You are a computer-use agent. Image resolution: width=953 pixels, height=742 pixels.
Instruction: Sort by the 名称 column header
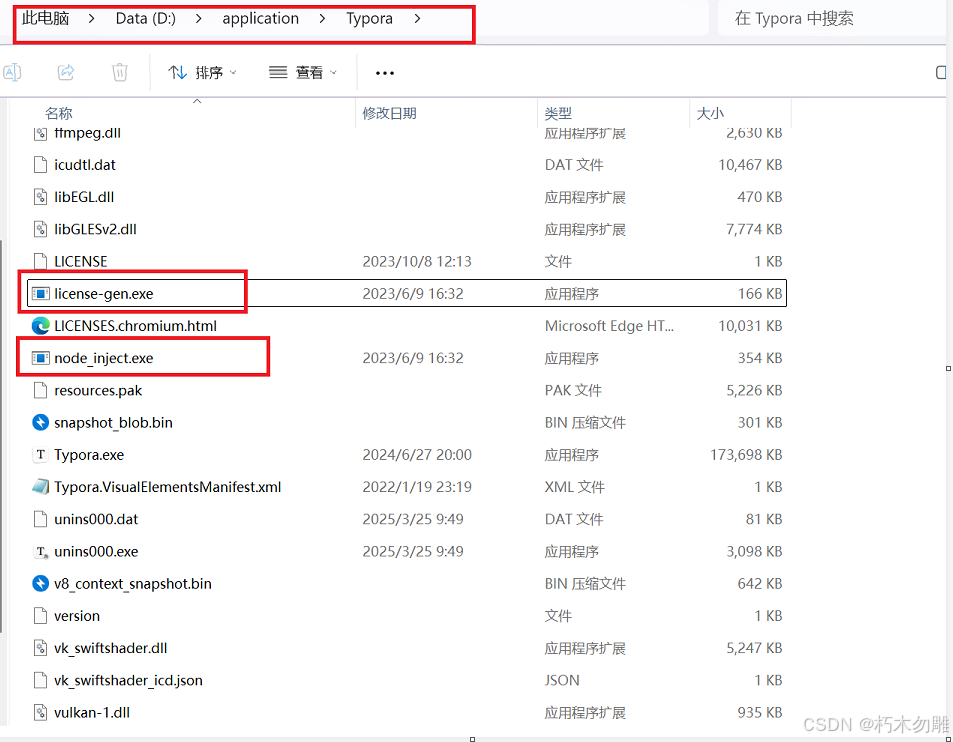point(59,113)
